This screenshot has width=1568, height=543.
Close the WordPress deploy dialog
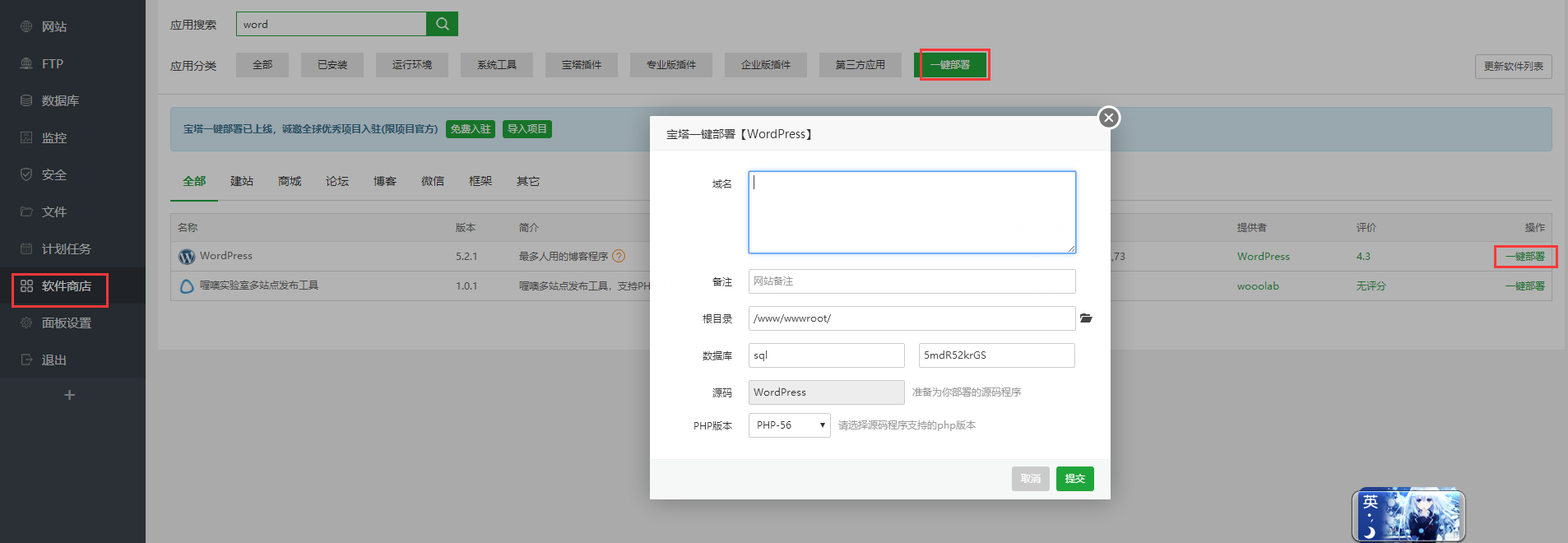coord(1109,118)
